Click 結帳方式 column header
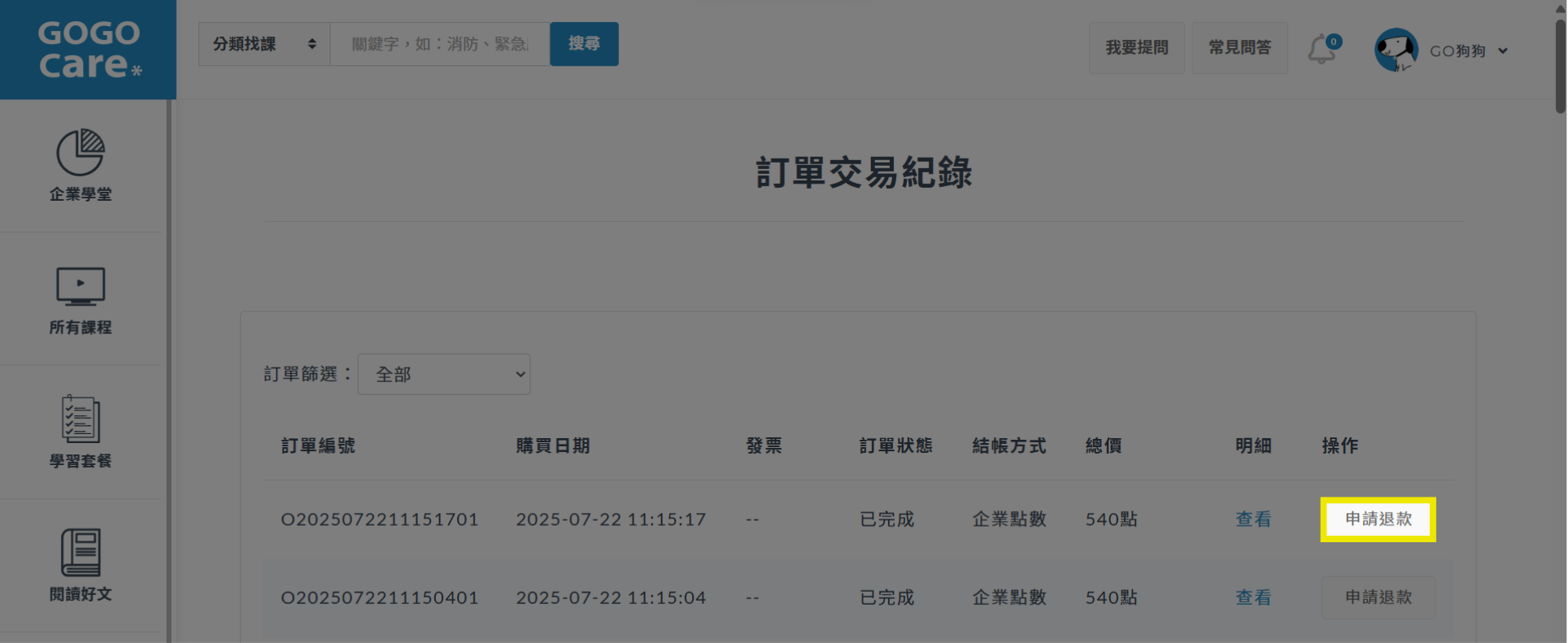Screen dimensions: 1568x643 coord(1009,445)
